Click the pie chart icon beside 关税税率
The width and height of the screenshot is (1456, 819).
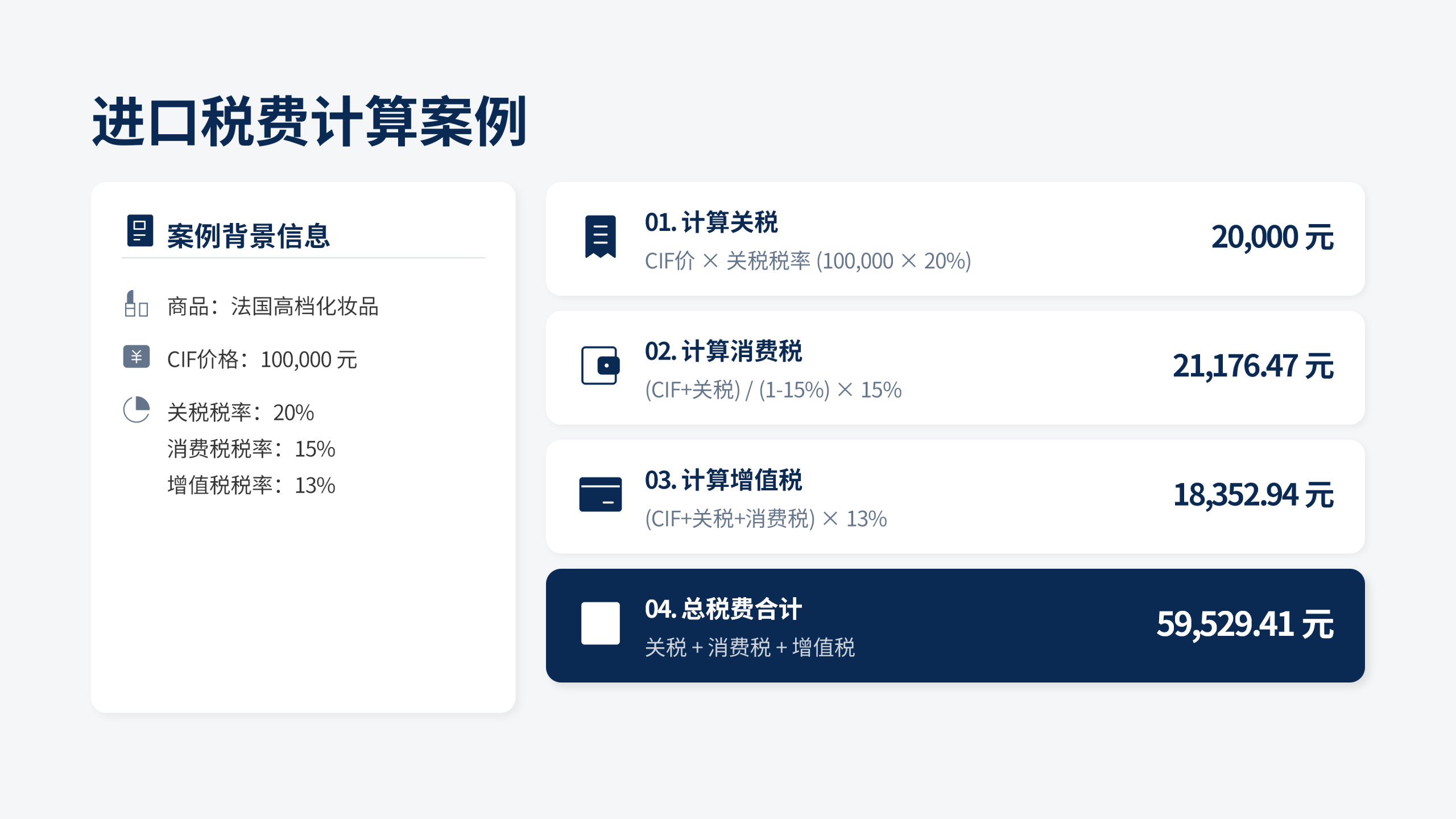[136, 409]
